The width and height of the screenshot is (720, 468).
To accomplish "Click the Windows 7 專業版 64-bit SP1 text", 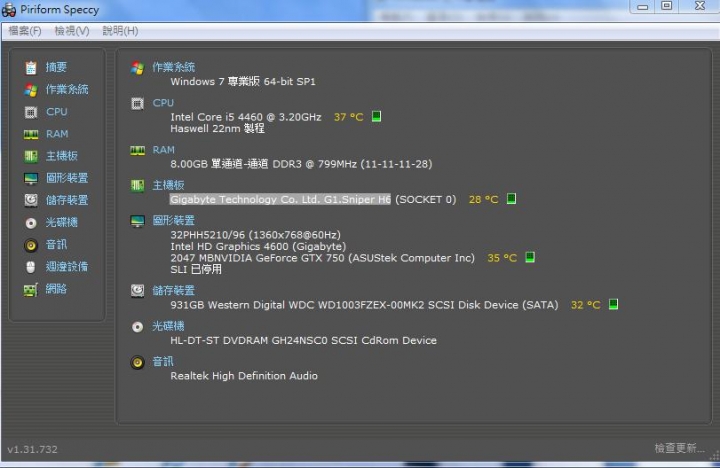I will tap(243, 81).
